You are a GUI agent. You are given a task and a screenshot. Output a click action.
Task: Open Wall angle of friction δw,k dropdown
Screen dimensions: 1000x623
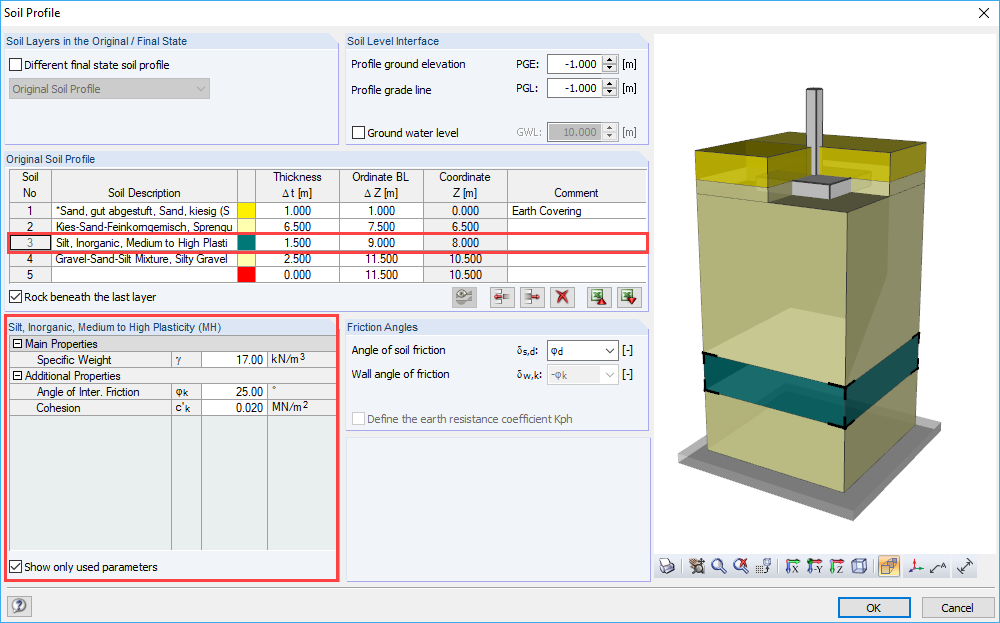(610, 375)
